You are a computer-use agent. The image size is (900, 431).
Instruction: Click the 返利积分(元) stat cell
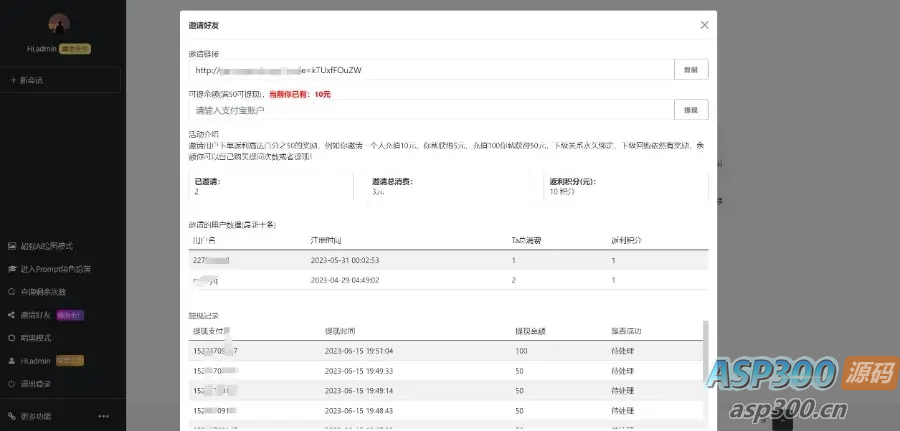point(626,187)
